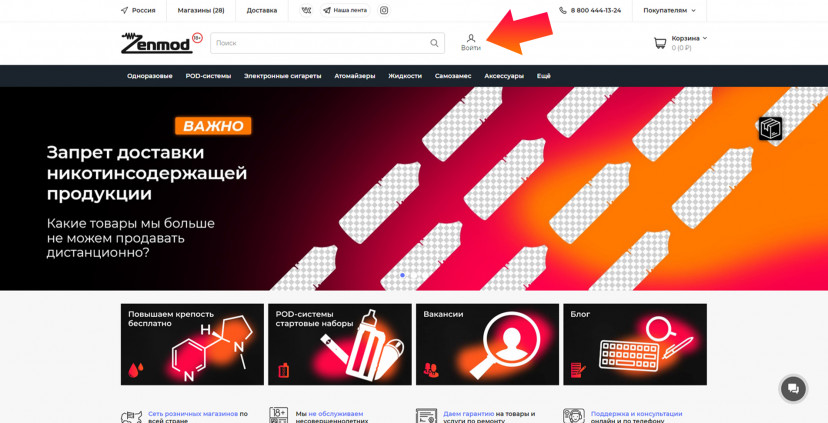Select the Россия region chooser
This screenshot has width=828, height=423.
click(x=137, y=10)
